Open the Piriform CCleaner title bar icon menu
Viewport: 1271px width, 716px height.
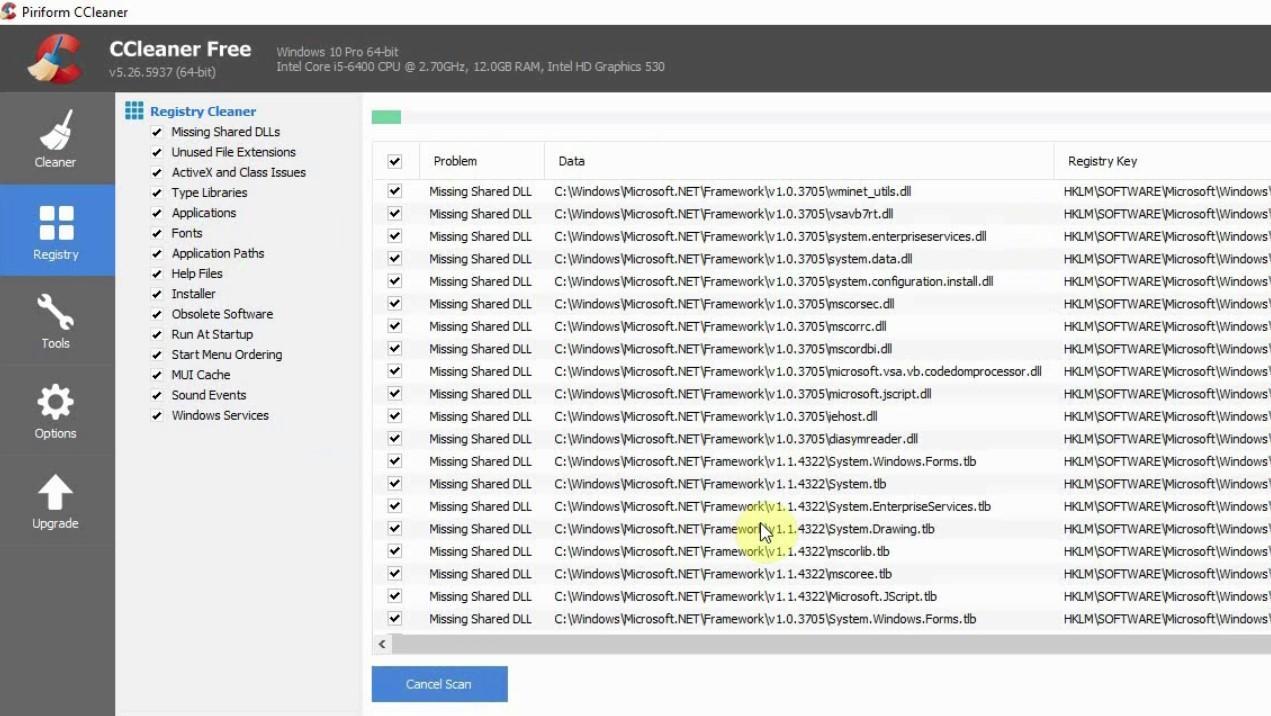[9, 12]
